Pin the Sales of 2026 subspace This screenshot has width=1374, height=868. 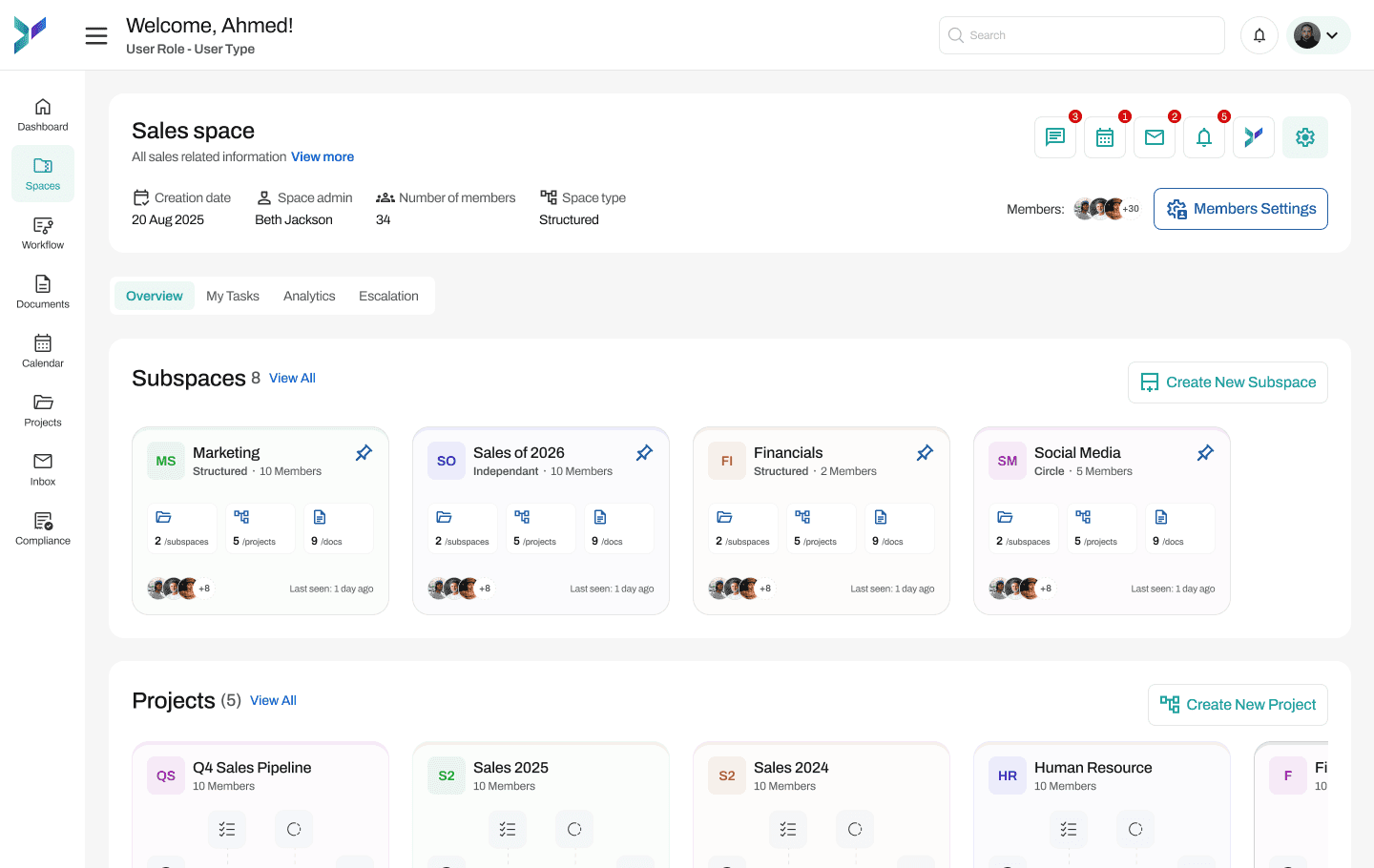[644, 453]
